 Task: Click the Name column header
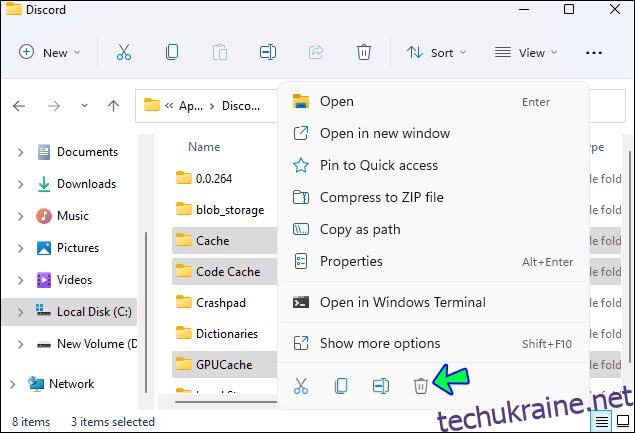coord(204,147)
